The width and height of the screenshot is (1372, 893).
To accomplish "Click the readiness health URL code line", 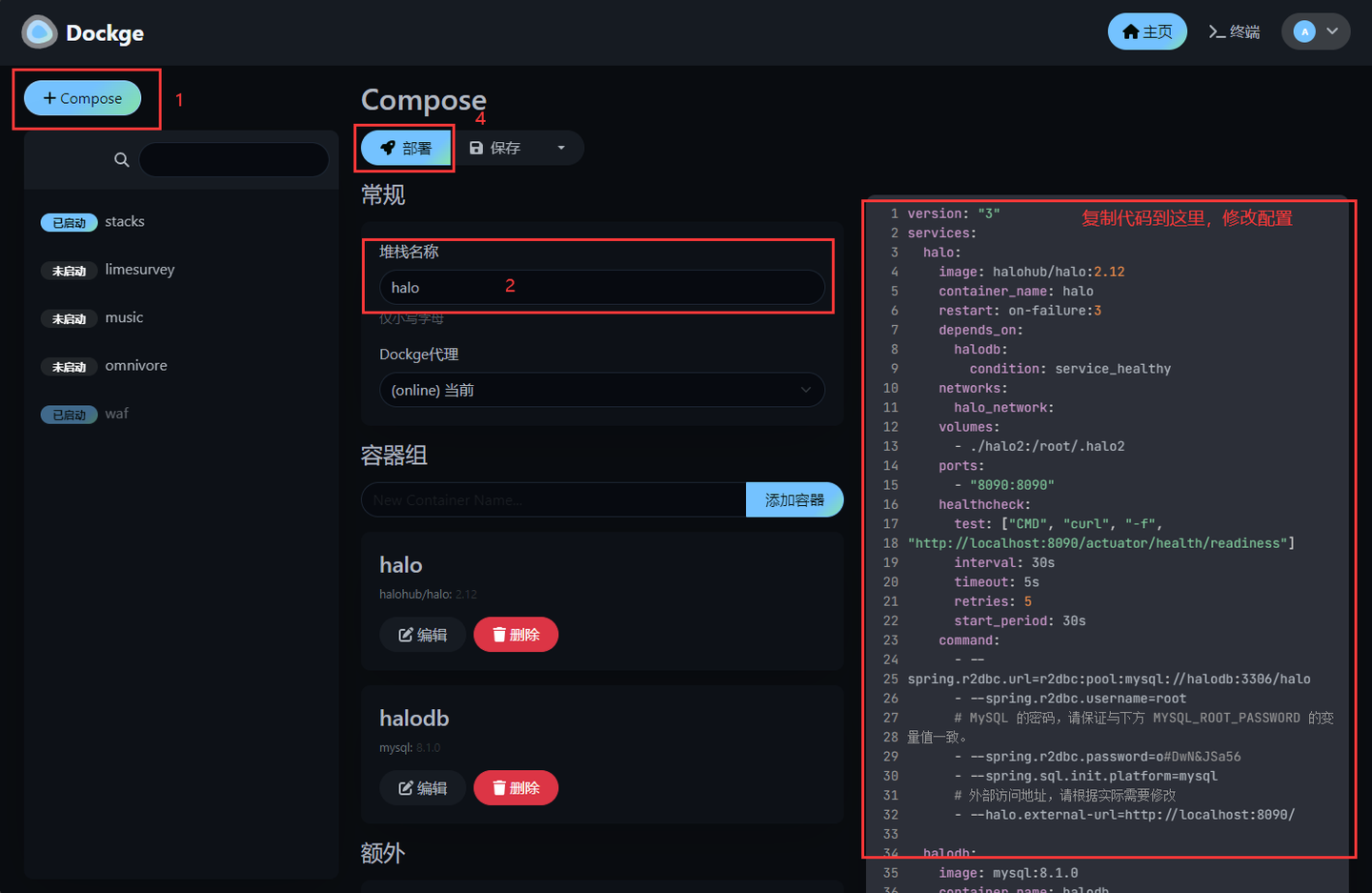I will 1101,543.
